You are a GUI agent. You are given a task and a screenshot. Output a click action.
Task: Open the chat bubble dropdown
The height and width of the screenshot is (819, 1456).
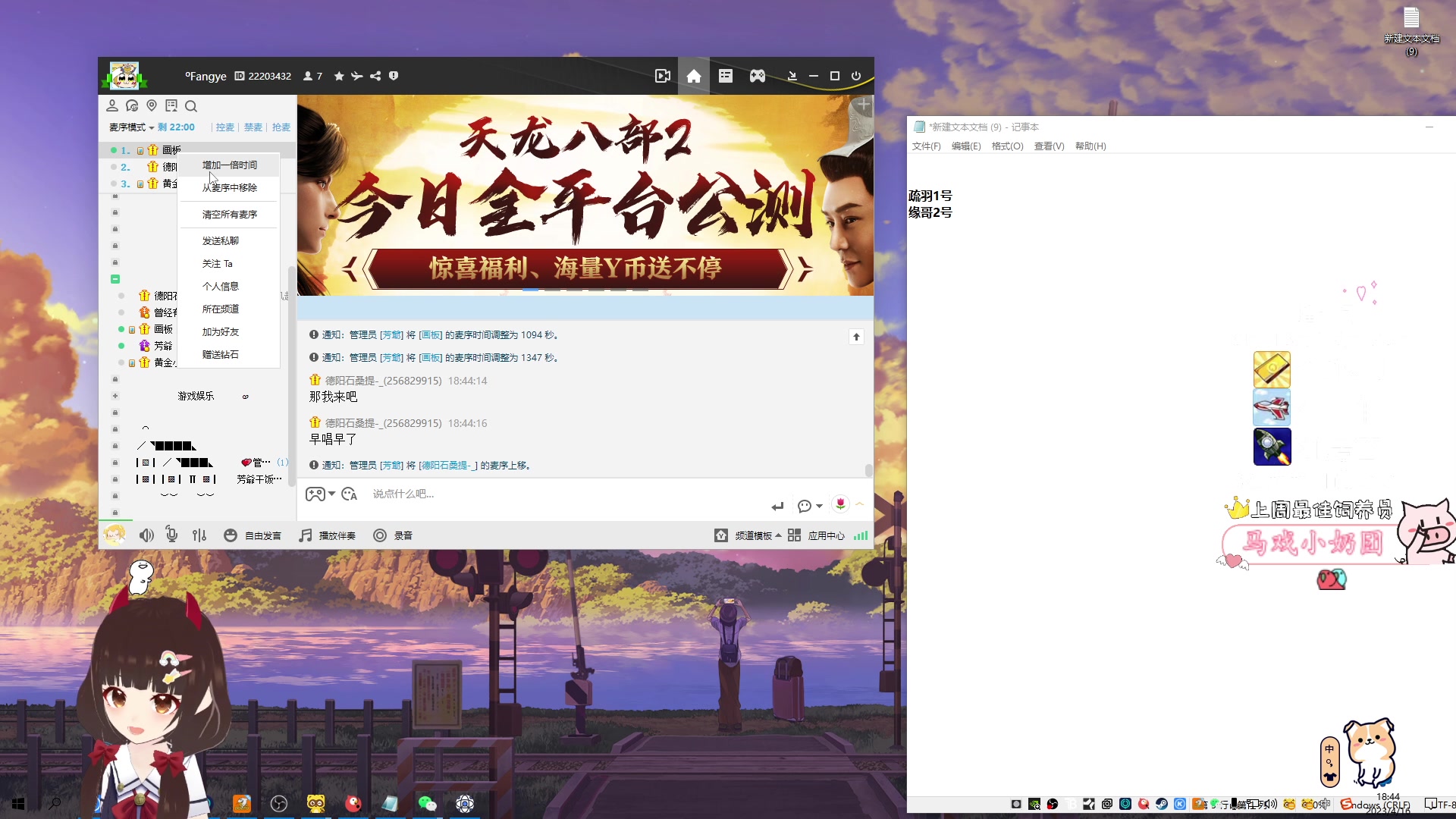(810, 506)
